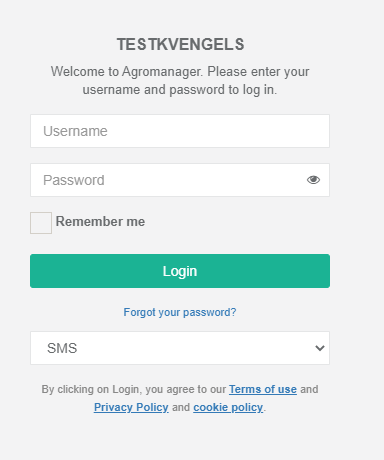Show password using the eye icon
The height and width of the screenshot is (460, 384).
[x=313, y=180]
